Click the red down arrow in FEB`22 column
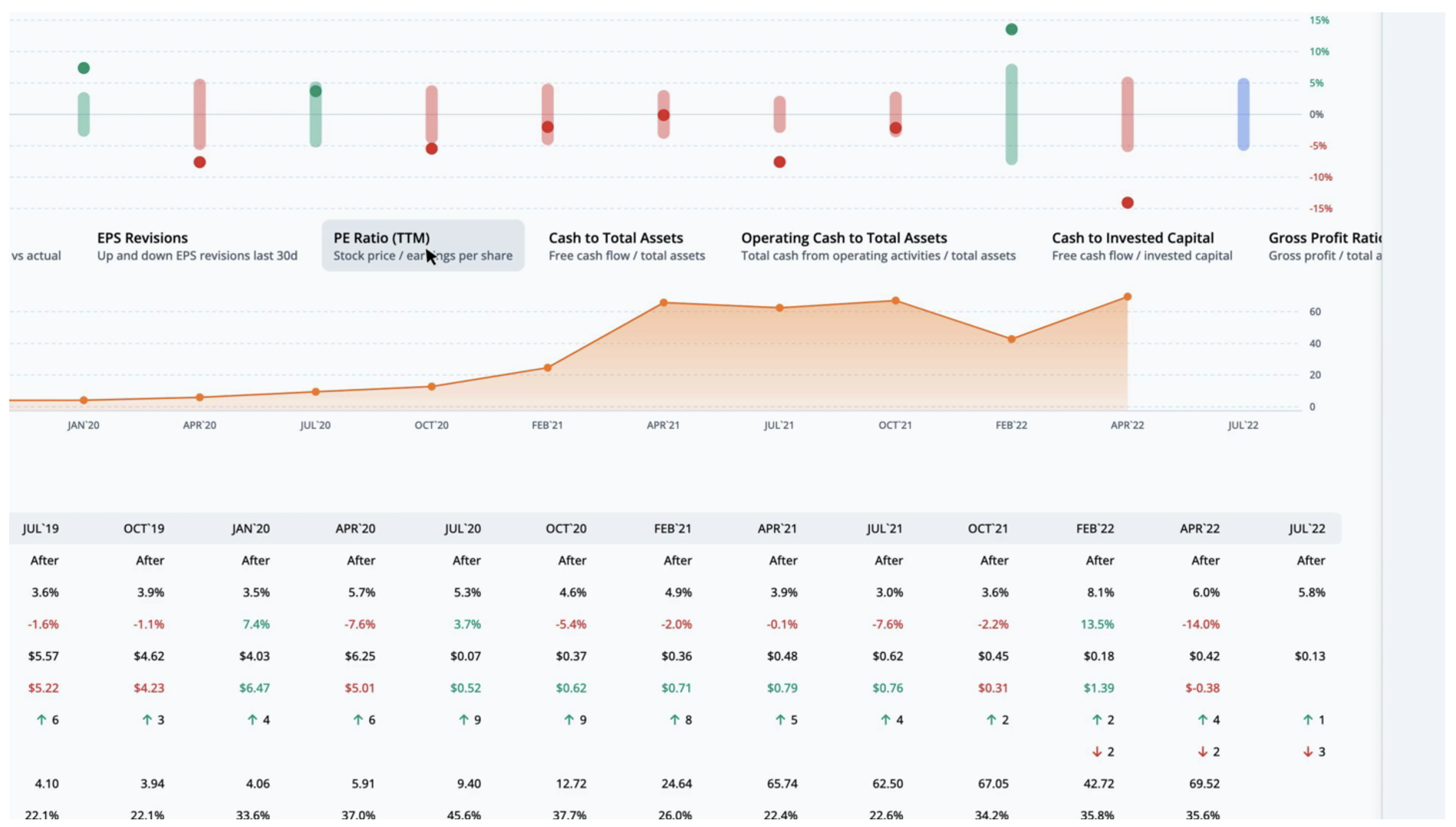 pyautogui.click(x=1097, y=752)
